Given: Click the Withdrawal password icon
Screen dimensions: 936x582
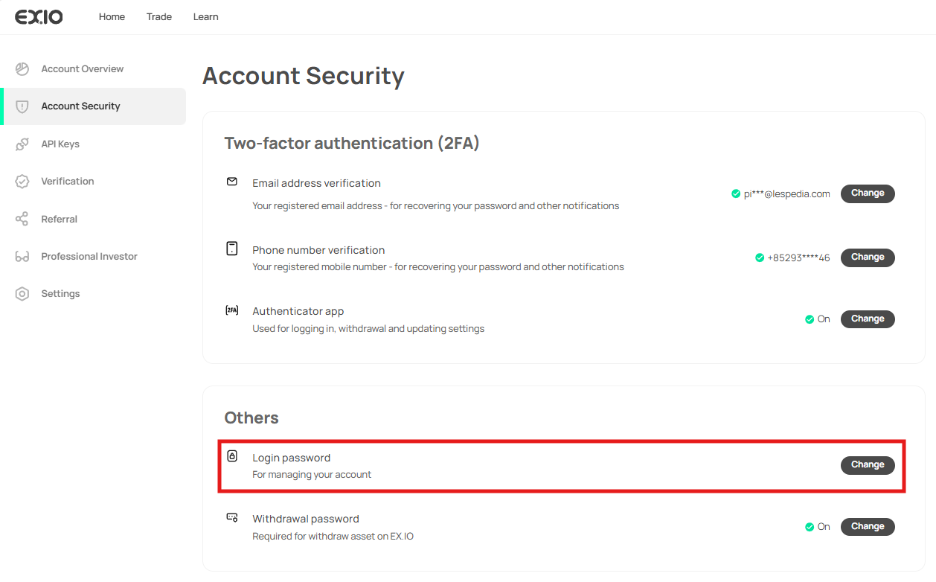Looking at the screenshot, I should click(x=232, y=518).
